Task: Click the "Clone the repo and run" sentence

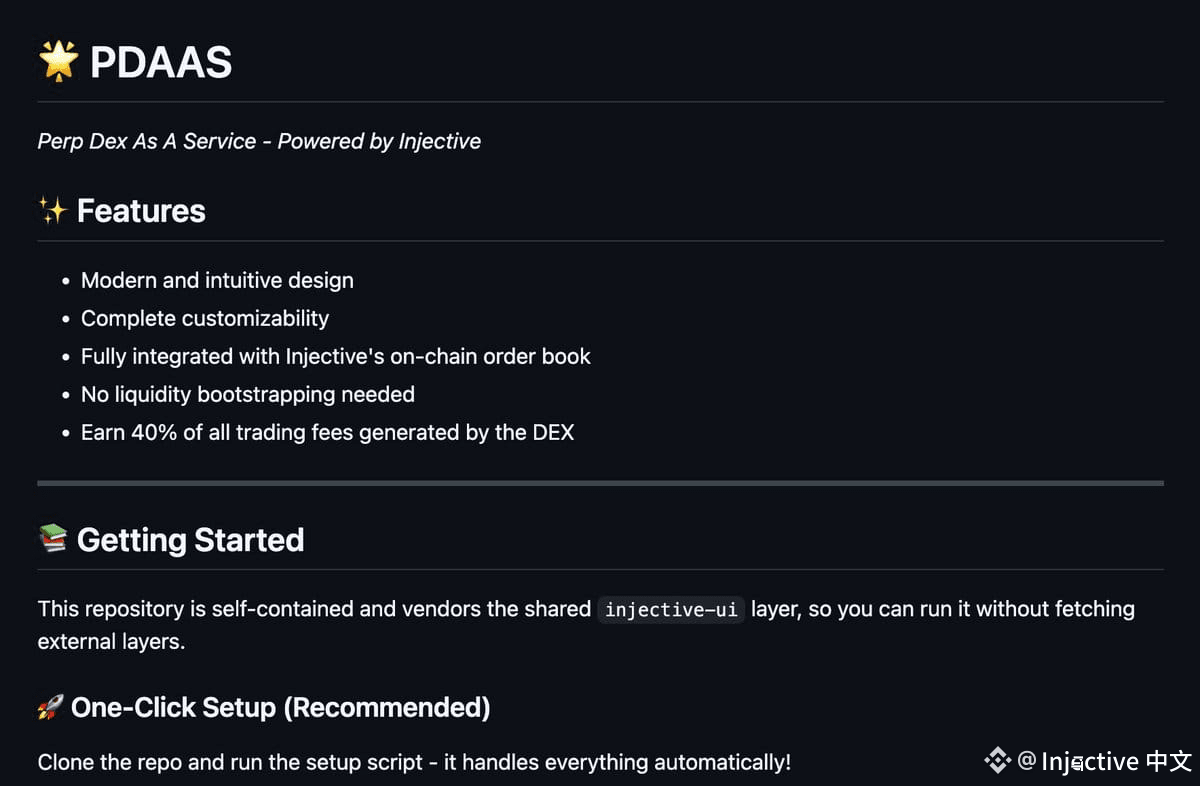Action: coord(414,762)
